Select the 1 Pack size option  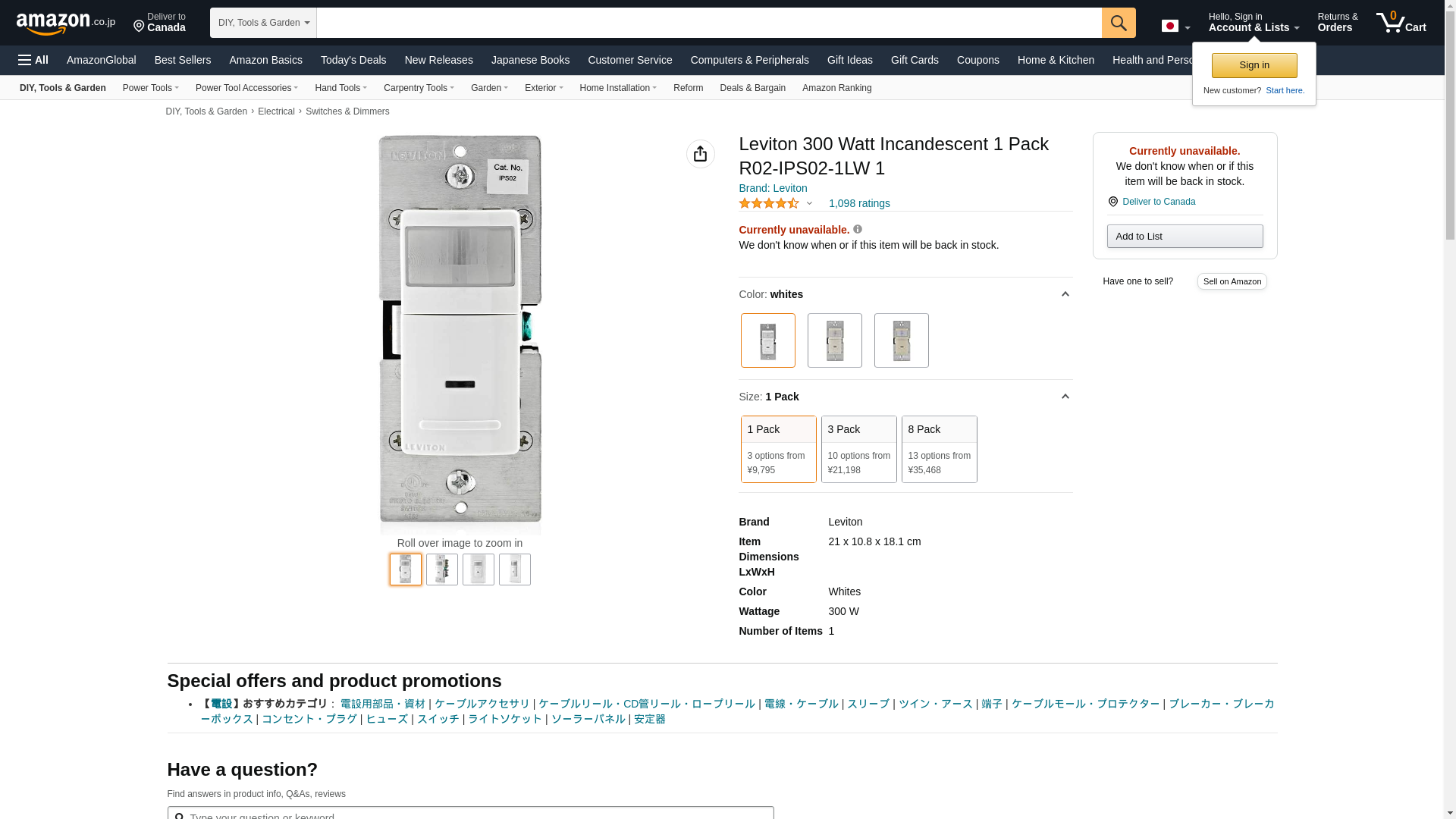(x=778, y=449)
